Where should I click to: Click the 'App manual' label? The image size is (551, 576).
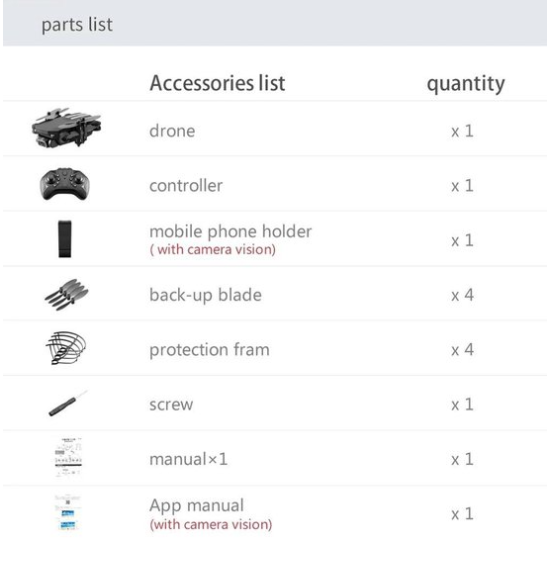[197, 506]
